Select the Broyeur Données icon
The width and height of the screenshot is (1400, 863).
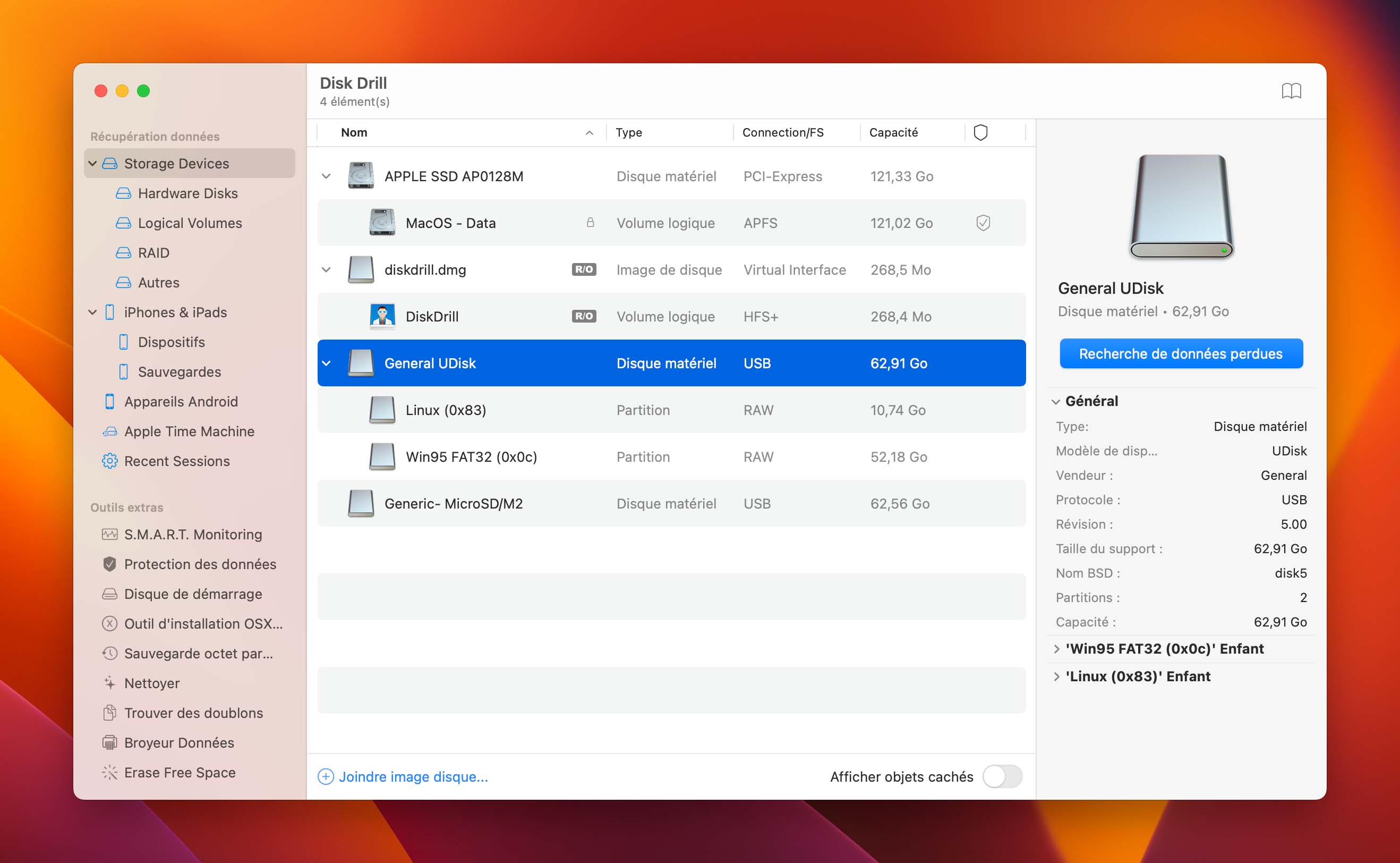click(109, 743)
